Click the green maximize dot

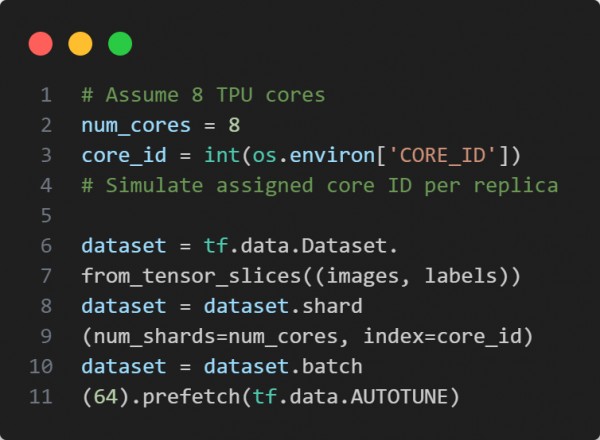point(120,44)
